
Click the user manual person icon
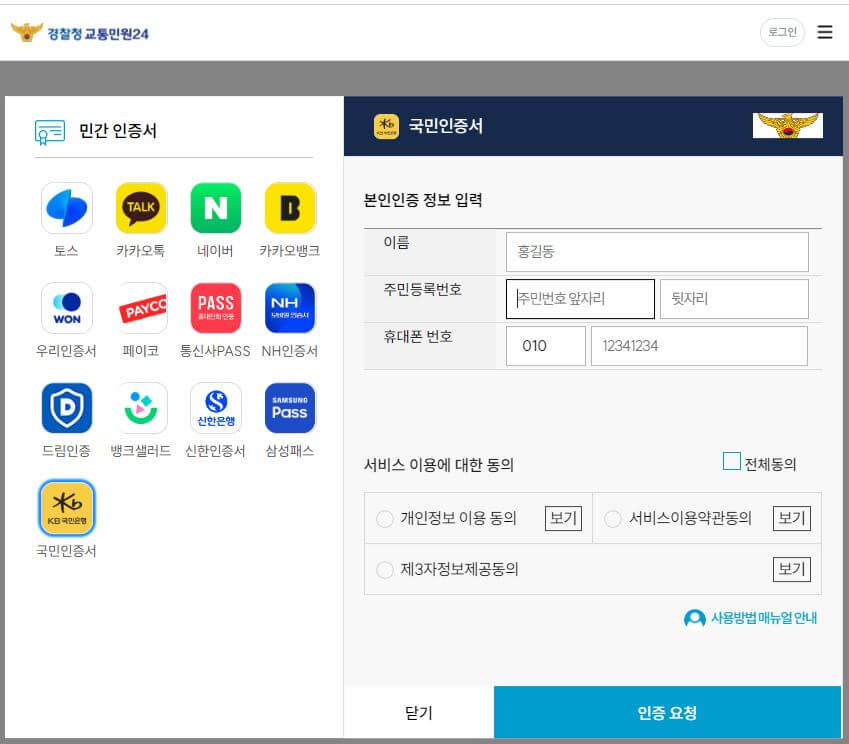click(695, 618)
